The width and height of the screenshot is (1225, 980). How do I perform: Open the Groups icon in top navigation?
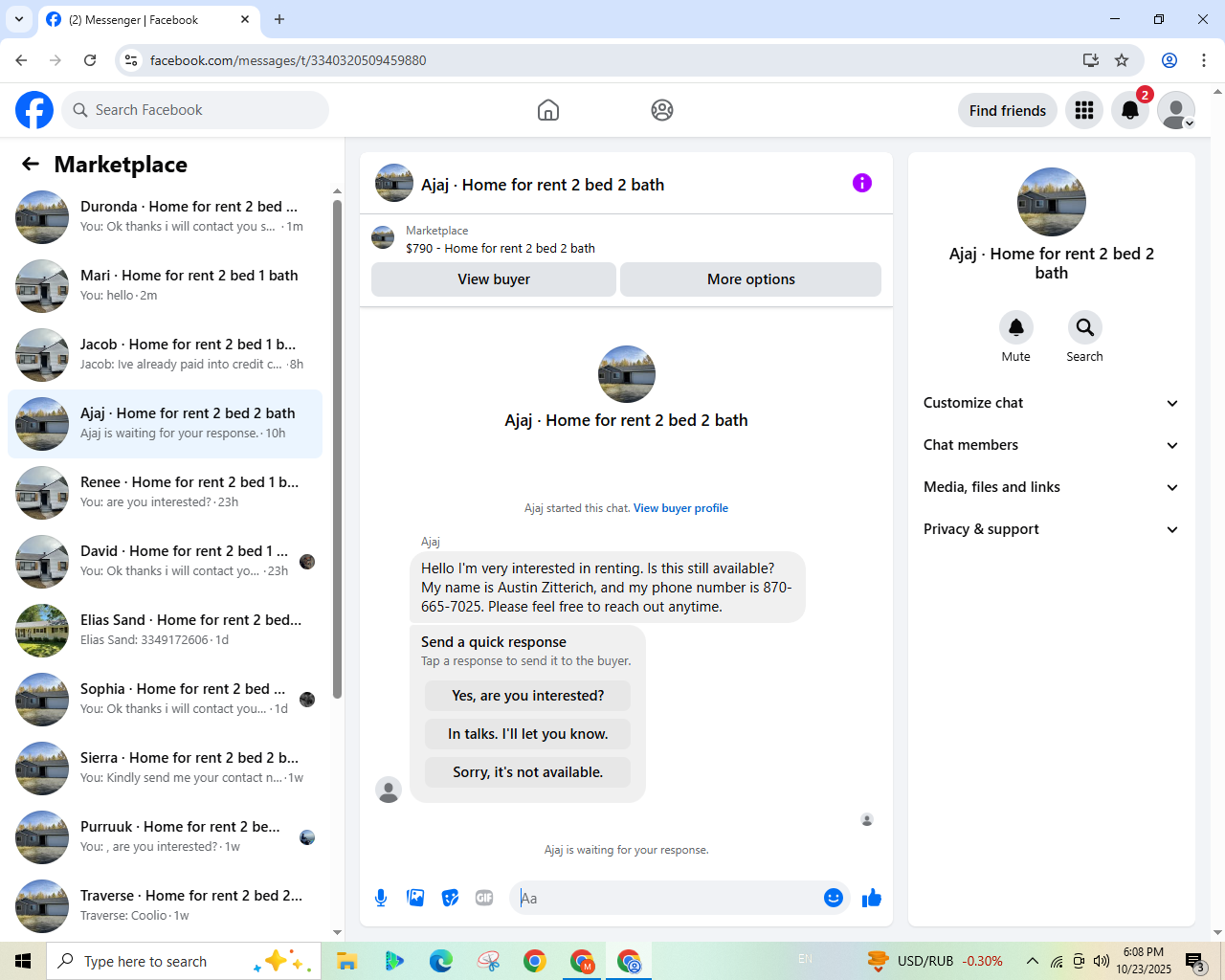click(662, 110)
